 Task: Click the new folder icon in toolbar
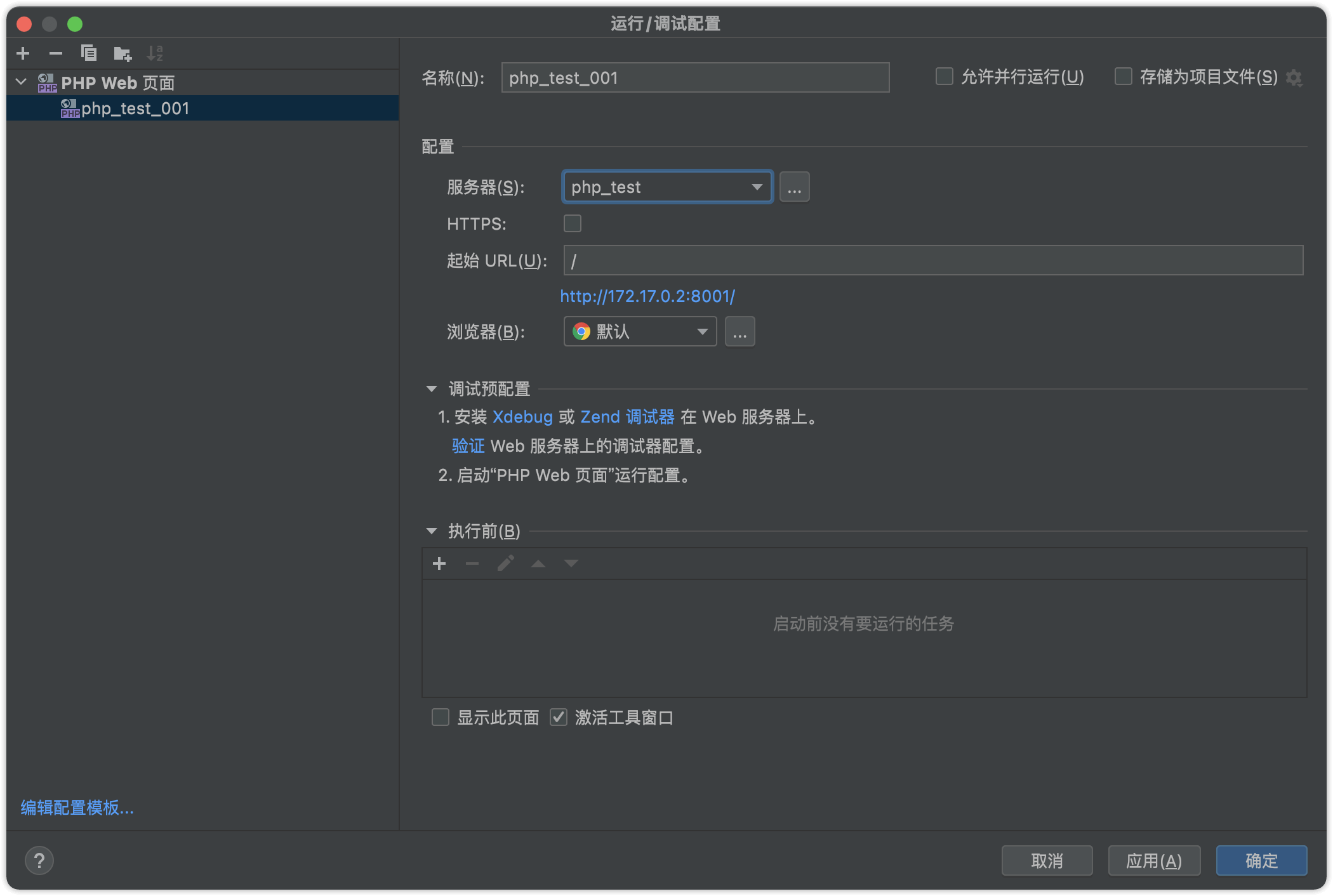(122, 54)
